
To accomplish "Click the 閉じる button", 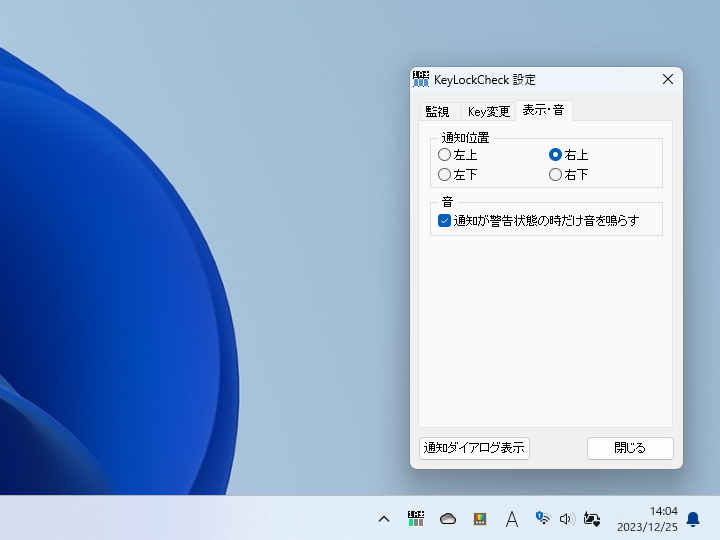I will (x=630, y=448).
